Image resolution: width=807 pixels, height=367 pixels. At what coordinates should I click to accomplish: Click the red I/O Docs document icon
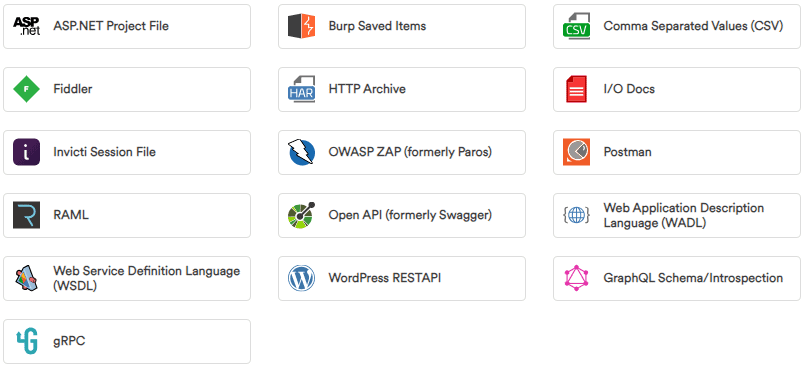point(576,89)
